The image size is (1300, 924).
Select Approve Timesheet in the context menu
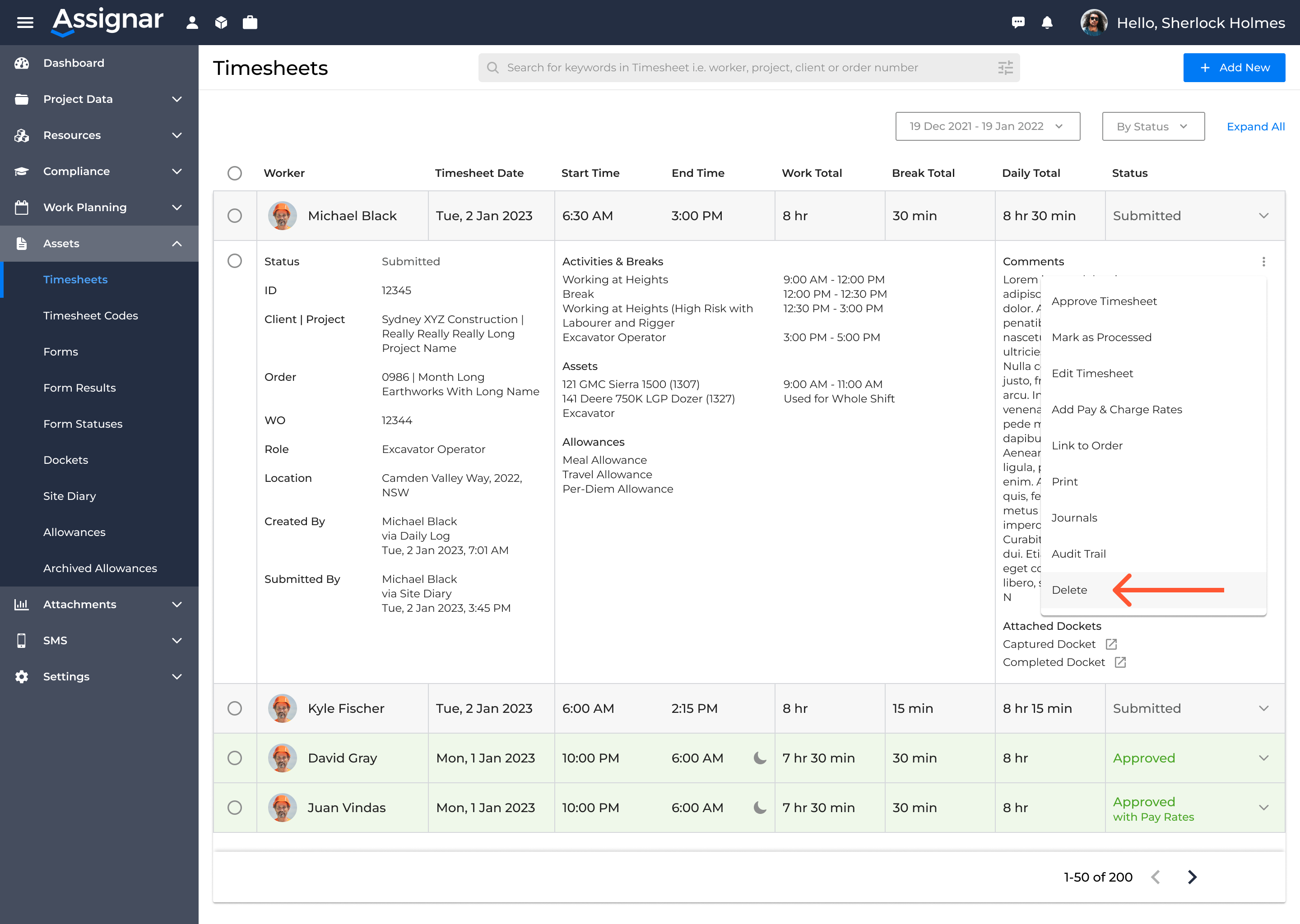click(1104, 301)
